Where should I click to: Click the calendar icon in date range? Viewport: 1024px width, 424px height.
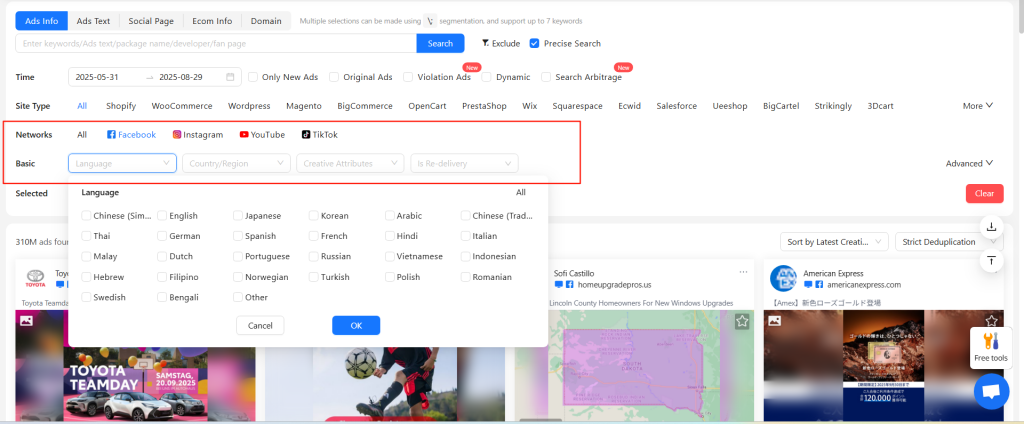click(230, 77)
